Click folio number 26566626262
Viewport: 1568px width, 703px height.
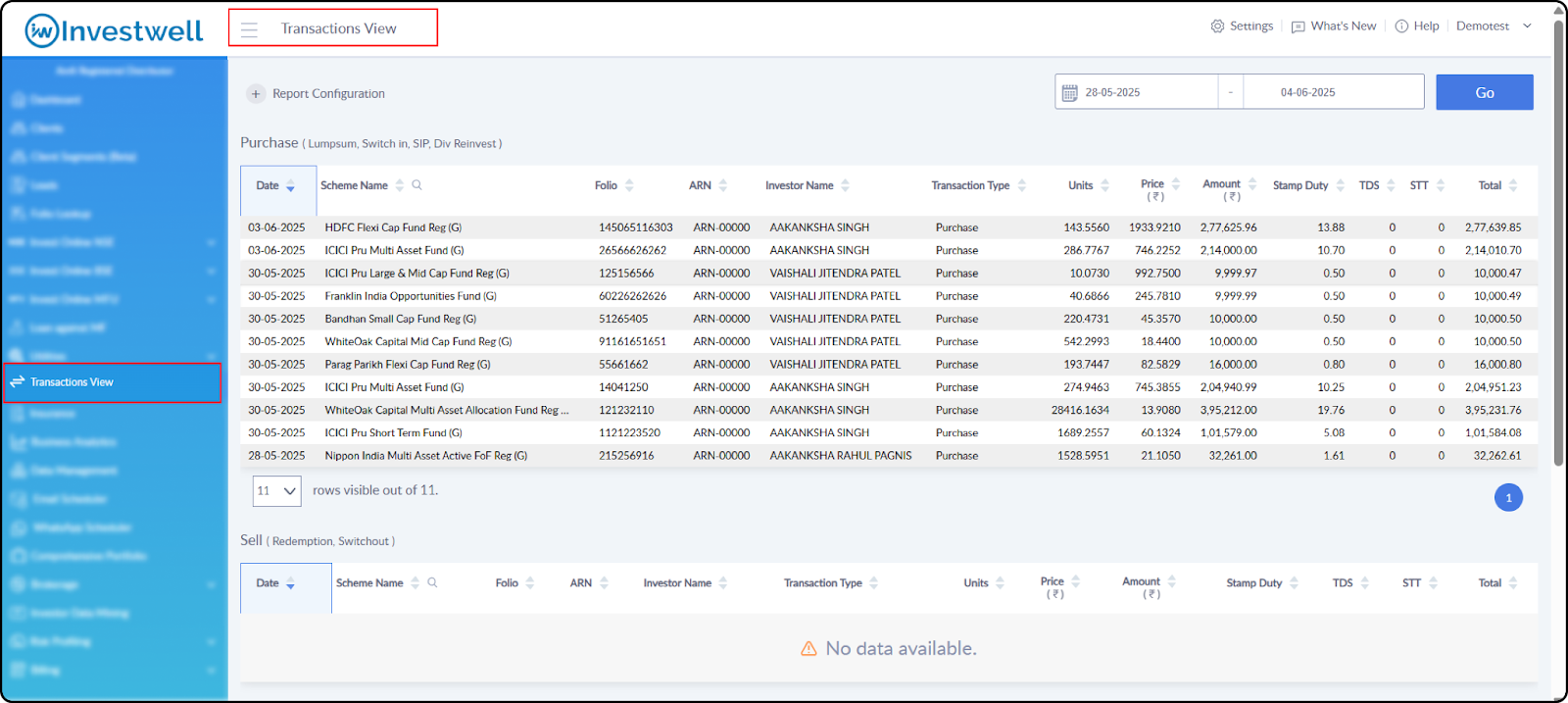633,250
